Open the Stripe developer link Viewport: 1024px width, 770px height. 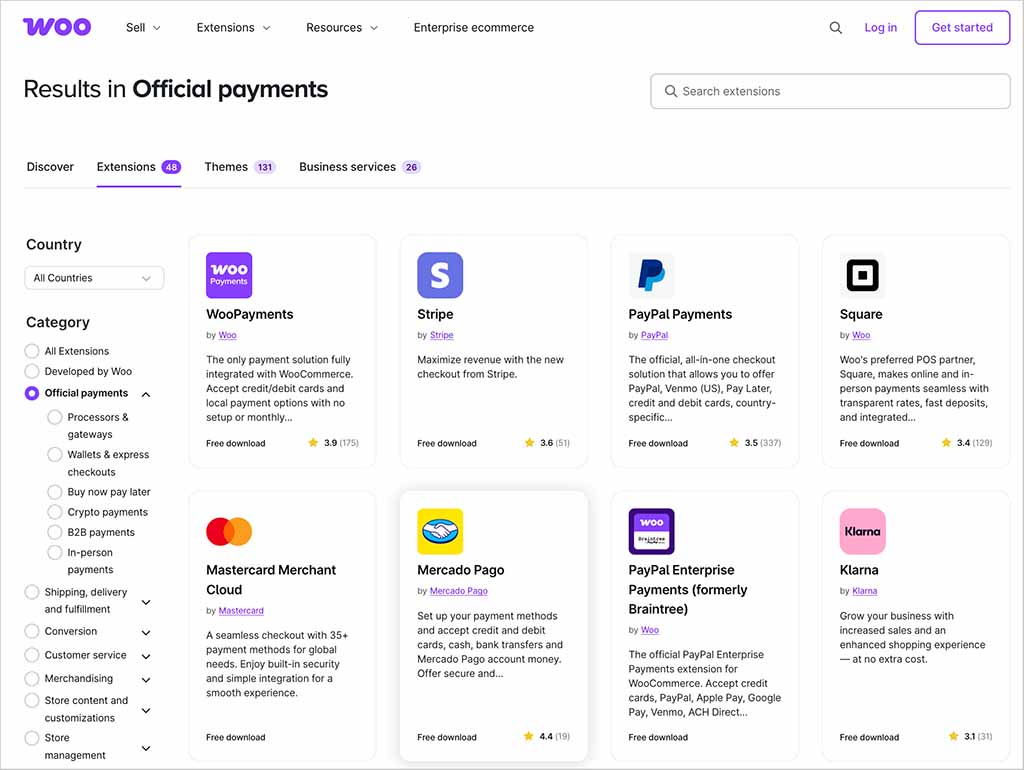click(x=441, y=335)
